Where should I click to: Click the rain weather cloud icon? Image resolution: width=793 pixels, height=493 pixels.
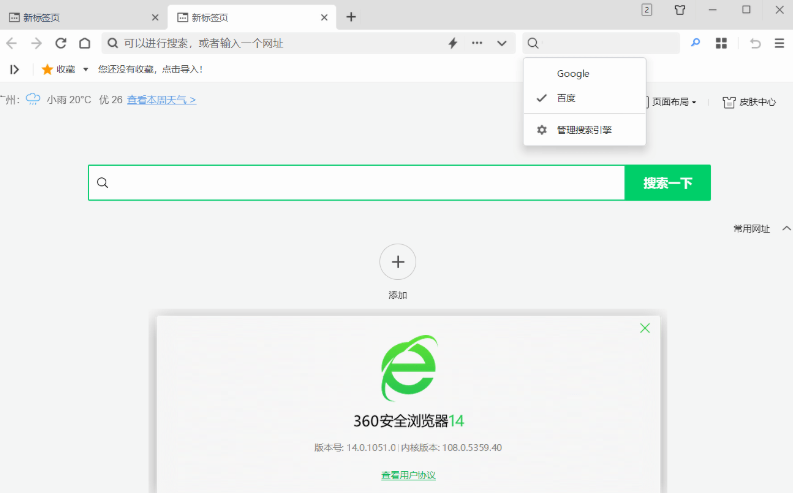33,99
